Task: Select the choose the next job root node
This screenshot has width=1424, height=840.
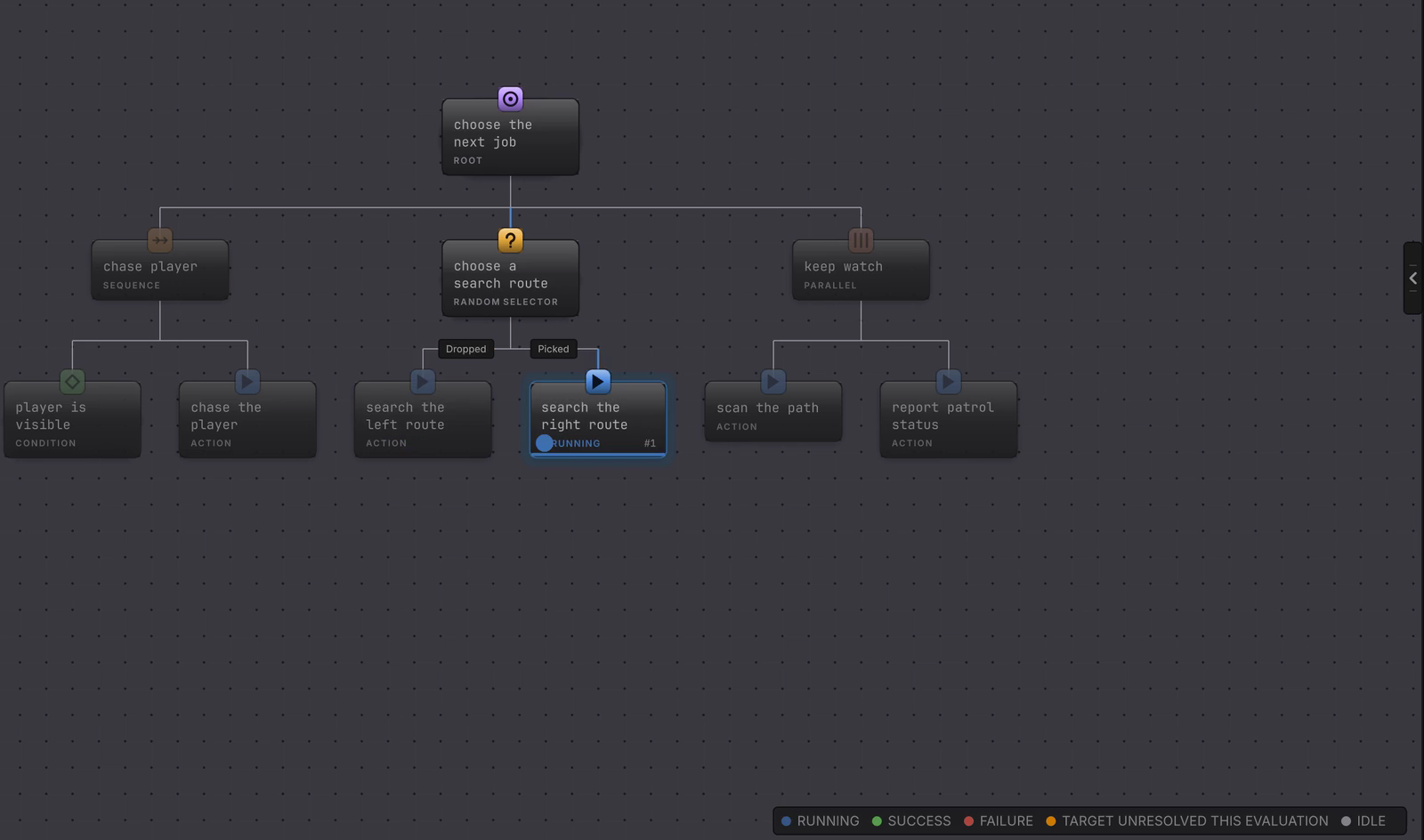Action: coord(510,137)
